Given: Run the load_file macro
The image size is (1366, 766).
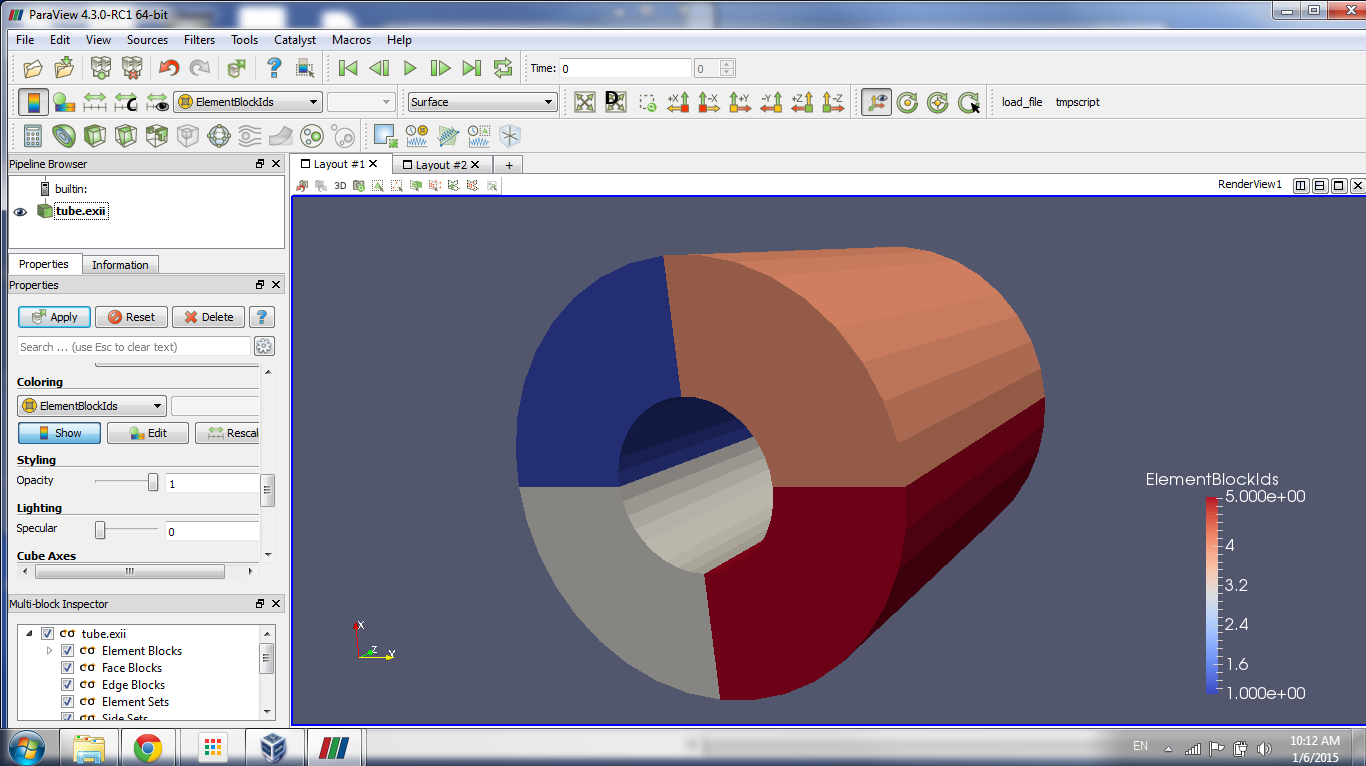Looking at the screenshot, I should [1022, 102].
